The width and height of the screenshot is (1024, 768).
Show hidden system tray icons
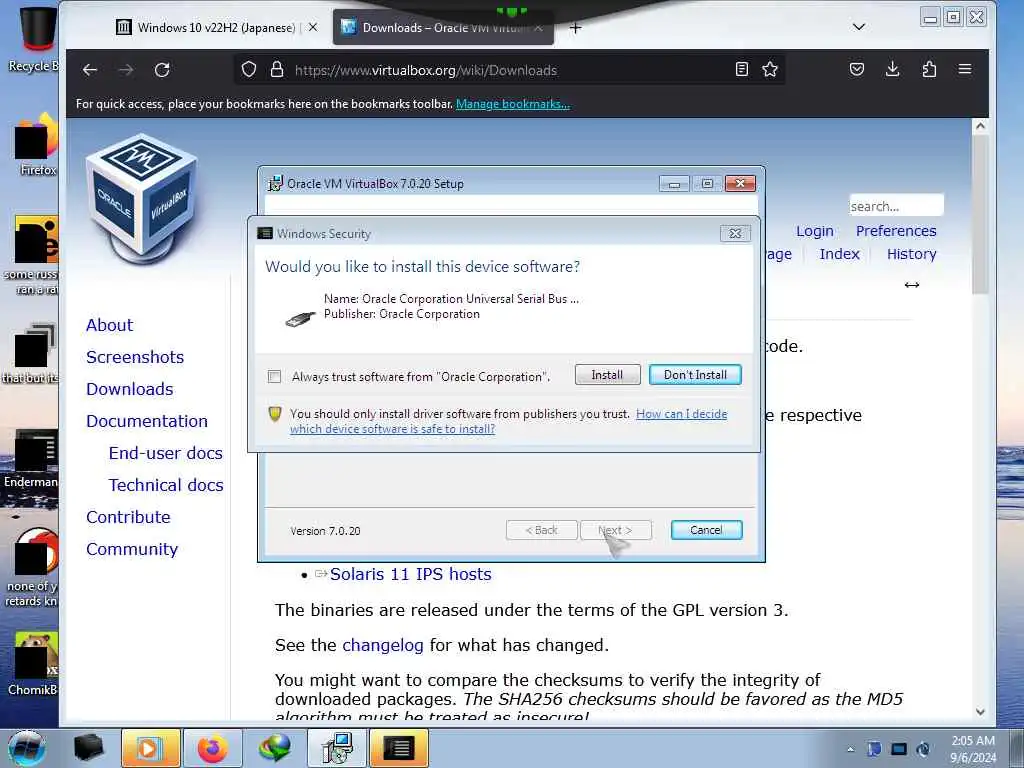850,749
